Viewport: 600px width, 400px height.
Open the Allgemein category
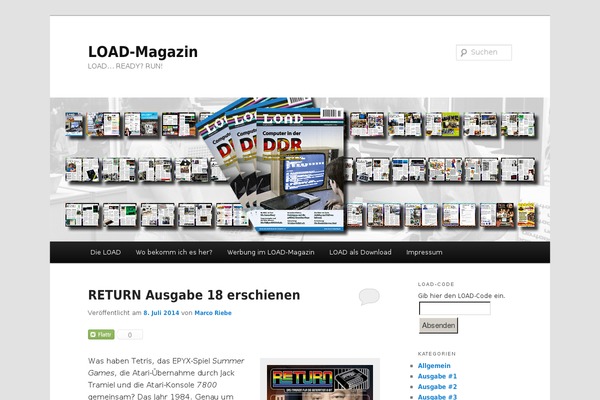(434, 366)
